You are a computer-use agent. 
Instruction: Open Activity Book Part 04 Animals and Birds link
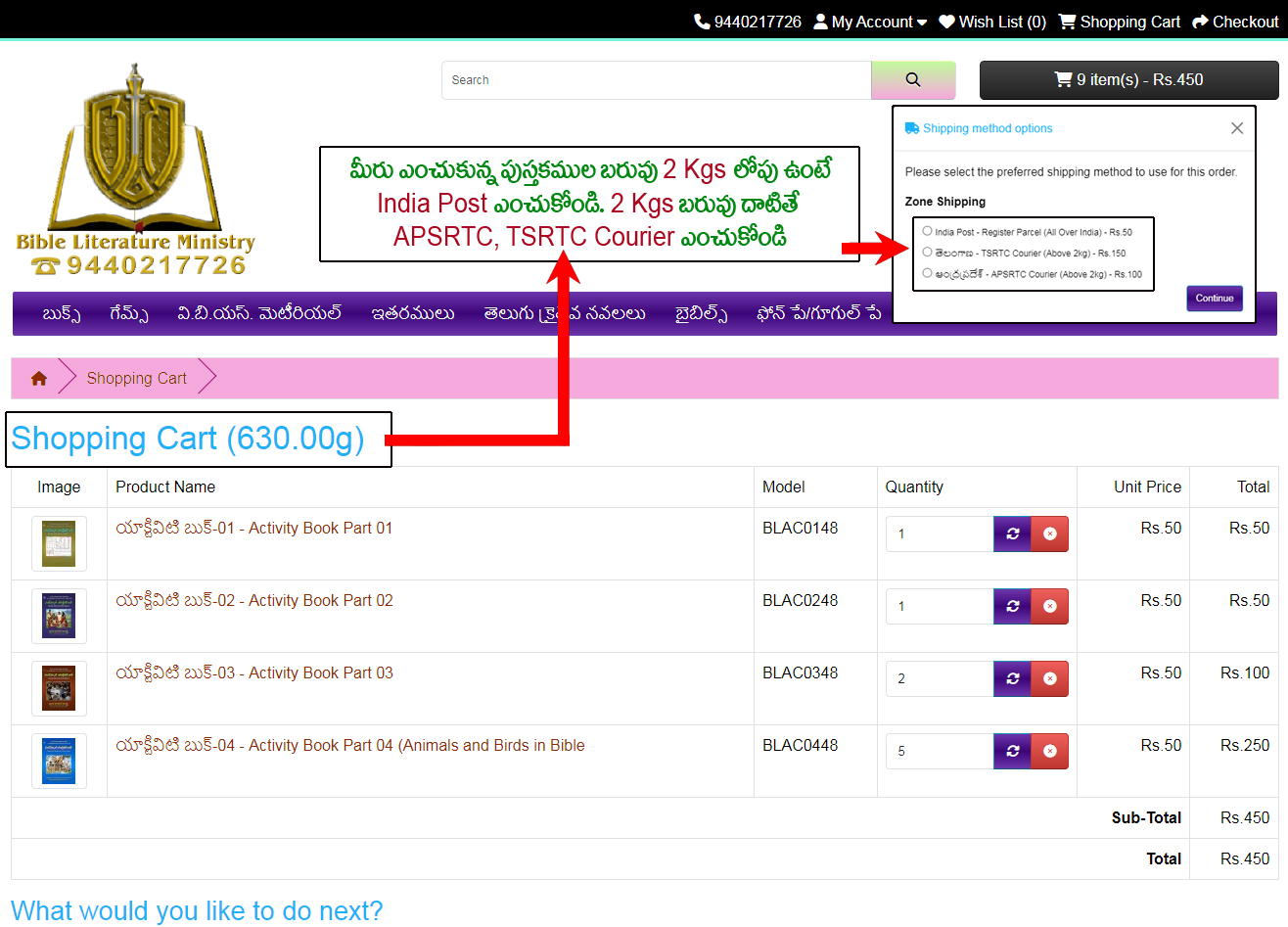pos(349,746)
